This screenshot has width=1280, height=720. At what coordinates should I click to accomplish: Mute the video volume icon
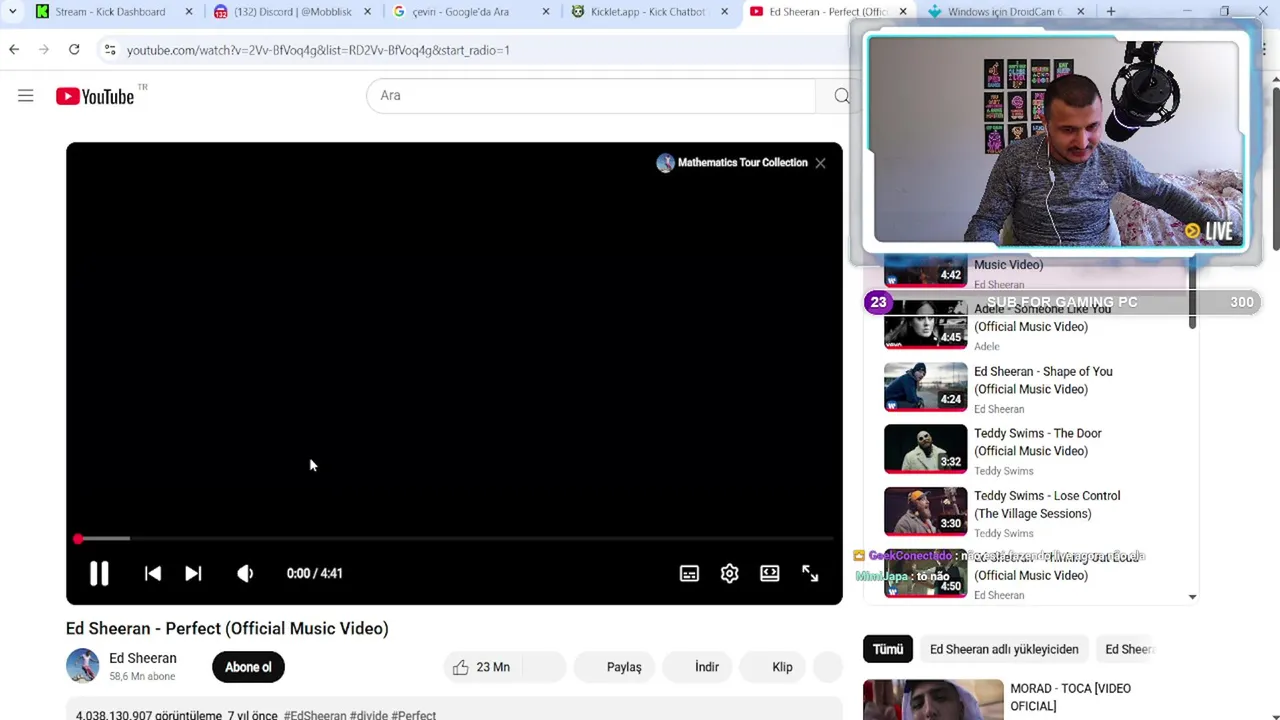(x=245, y=573)
